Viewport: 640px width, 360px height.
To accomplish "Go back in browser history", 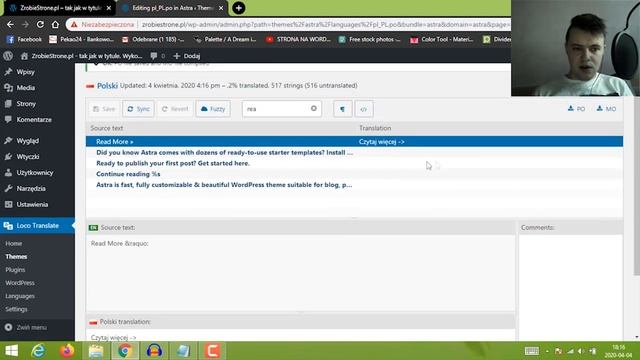I will tap(10, 24).
